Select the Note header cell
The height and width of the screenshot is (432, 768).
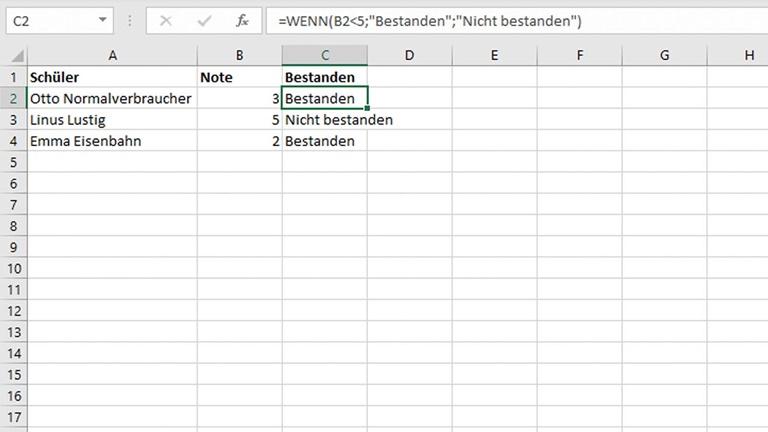[x=239, y=77]
